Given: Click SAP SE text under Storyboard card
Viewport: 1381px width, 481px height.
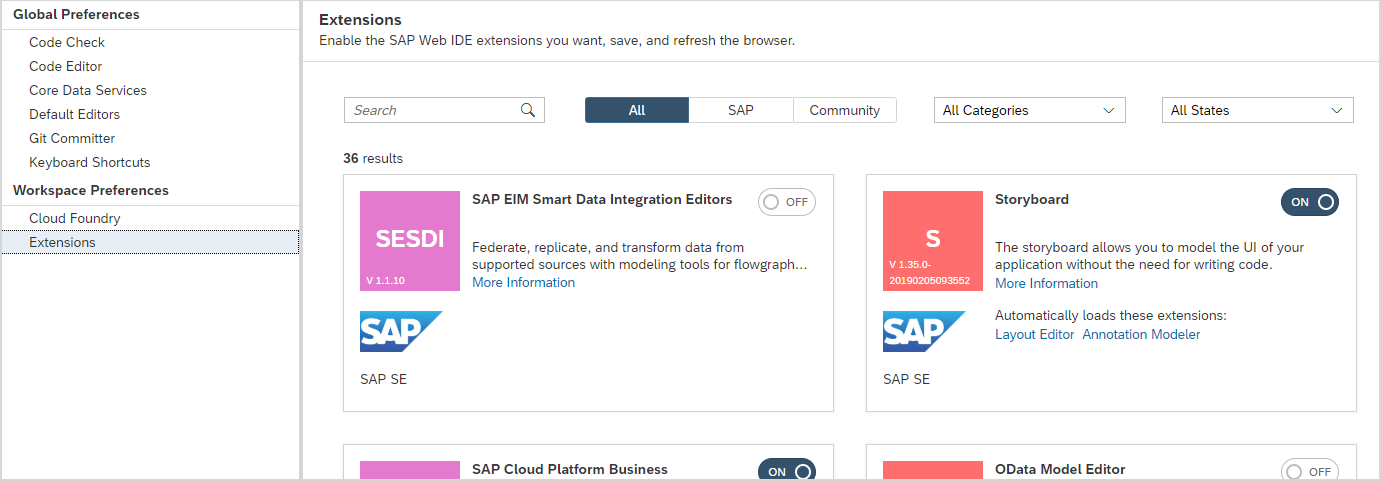Looking at the screenshot, I should [907, 379].
